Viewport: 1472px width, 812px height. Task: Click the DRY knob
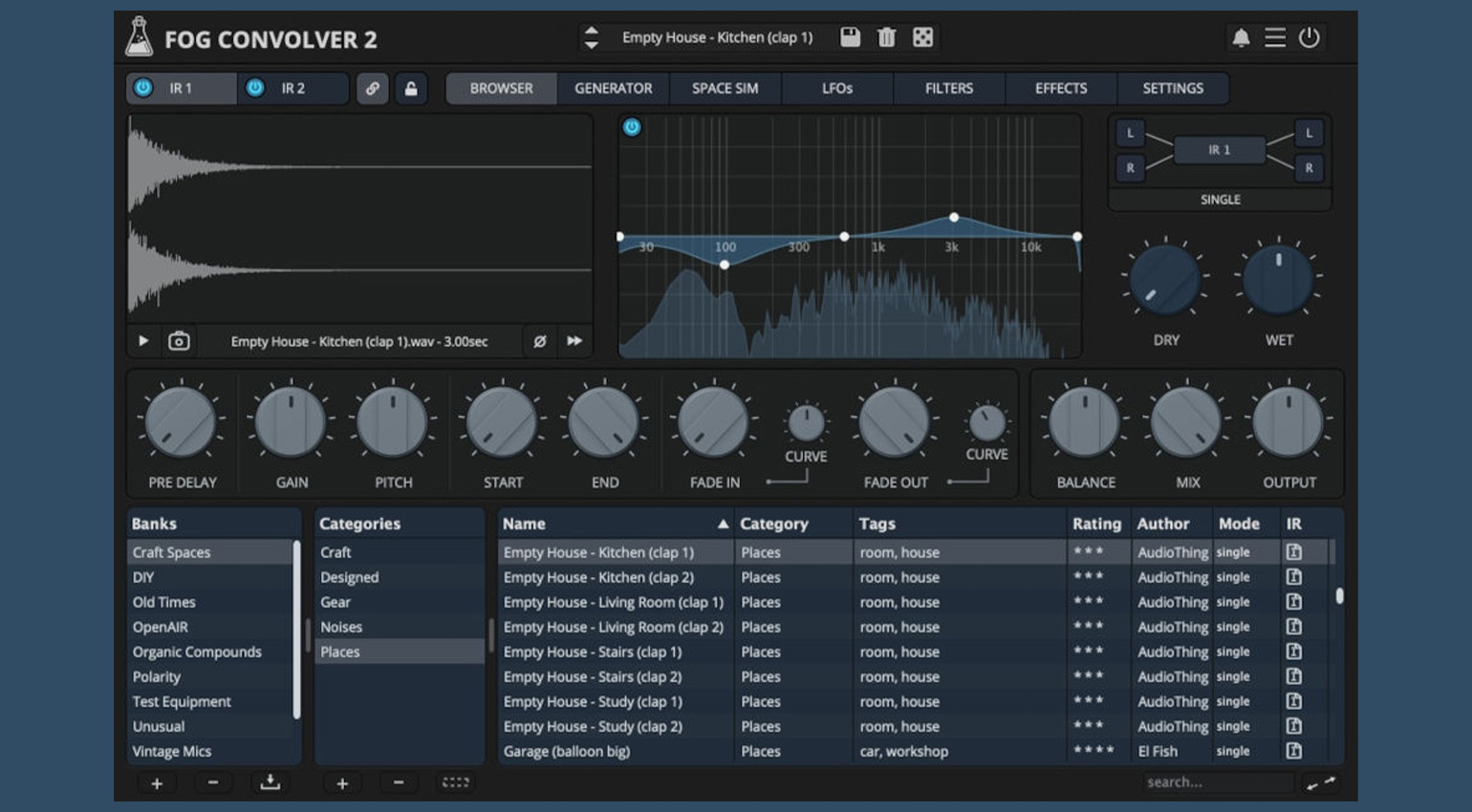click(x=1164, y=280)
